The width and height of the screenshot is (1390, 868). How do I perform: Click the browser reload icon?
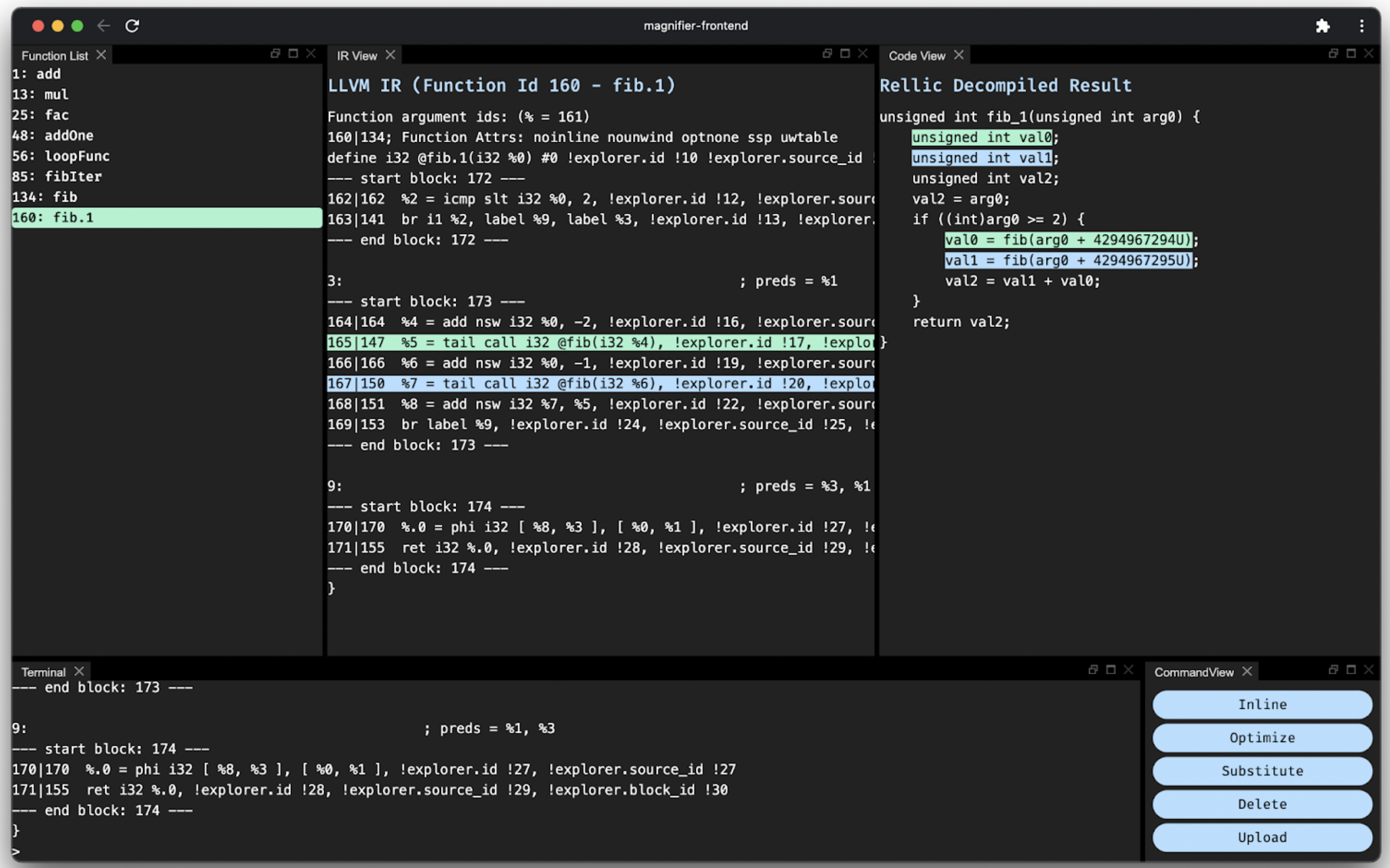click(132, 26)
